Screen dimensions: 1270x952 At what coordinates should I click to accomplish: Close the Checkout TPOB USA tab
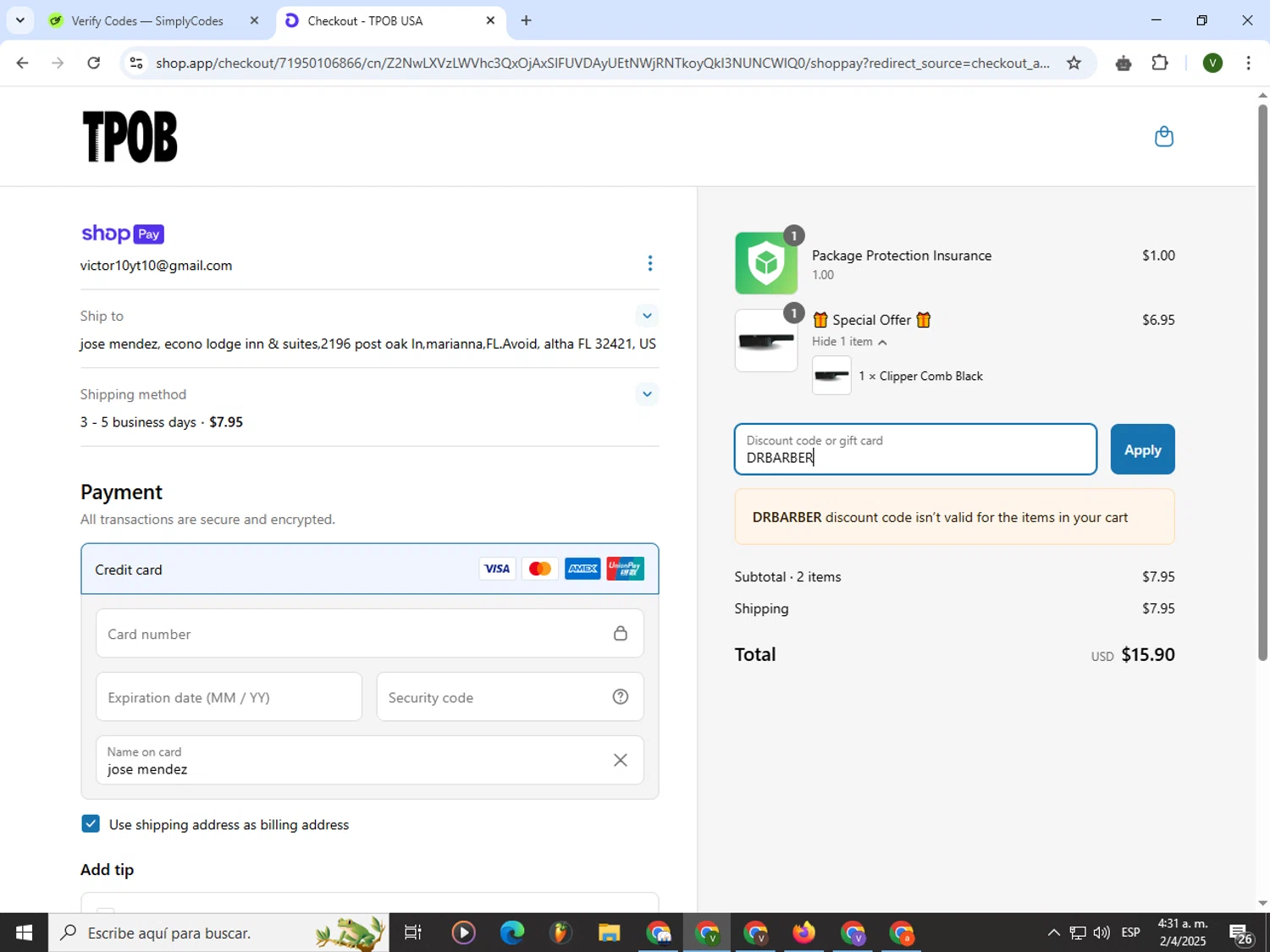coord(490,20)
